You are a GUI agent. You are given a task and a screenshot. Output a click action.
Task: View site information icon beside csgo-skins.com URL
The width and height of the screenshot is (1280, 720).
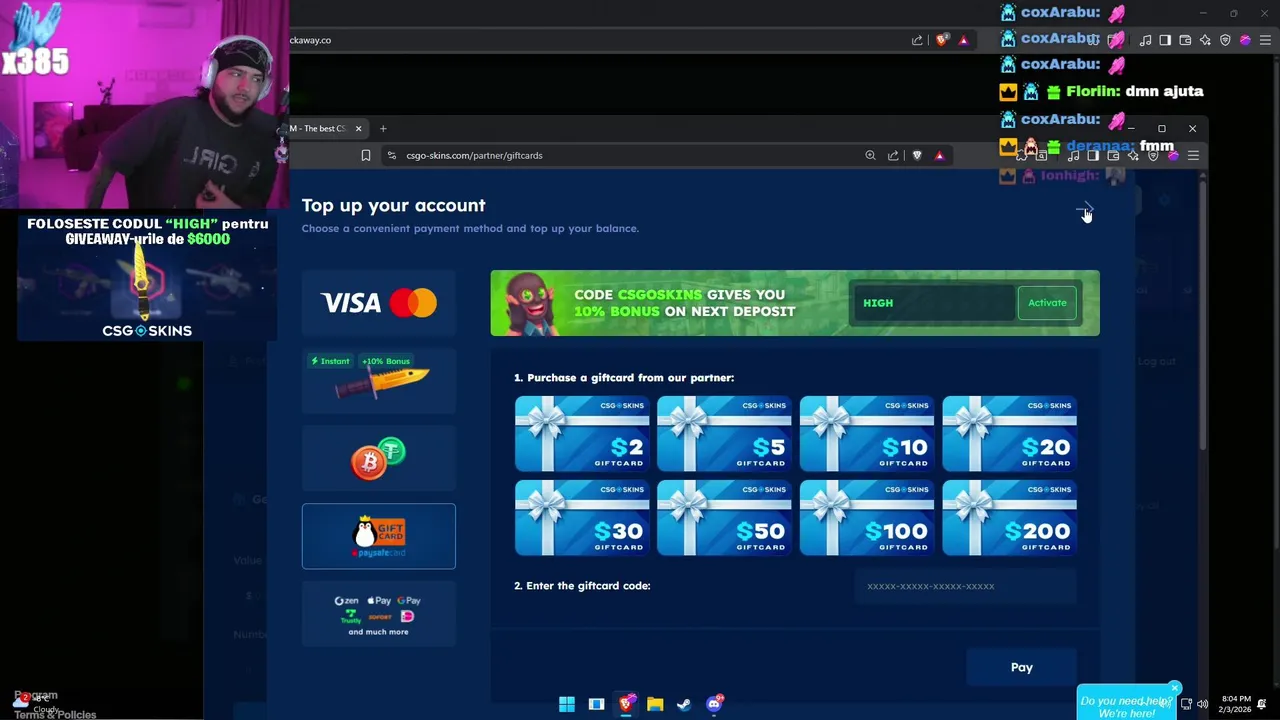tap(392, 155)
